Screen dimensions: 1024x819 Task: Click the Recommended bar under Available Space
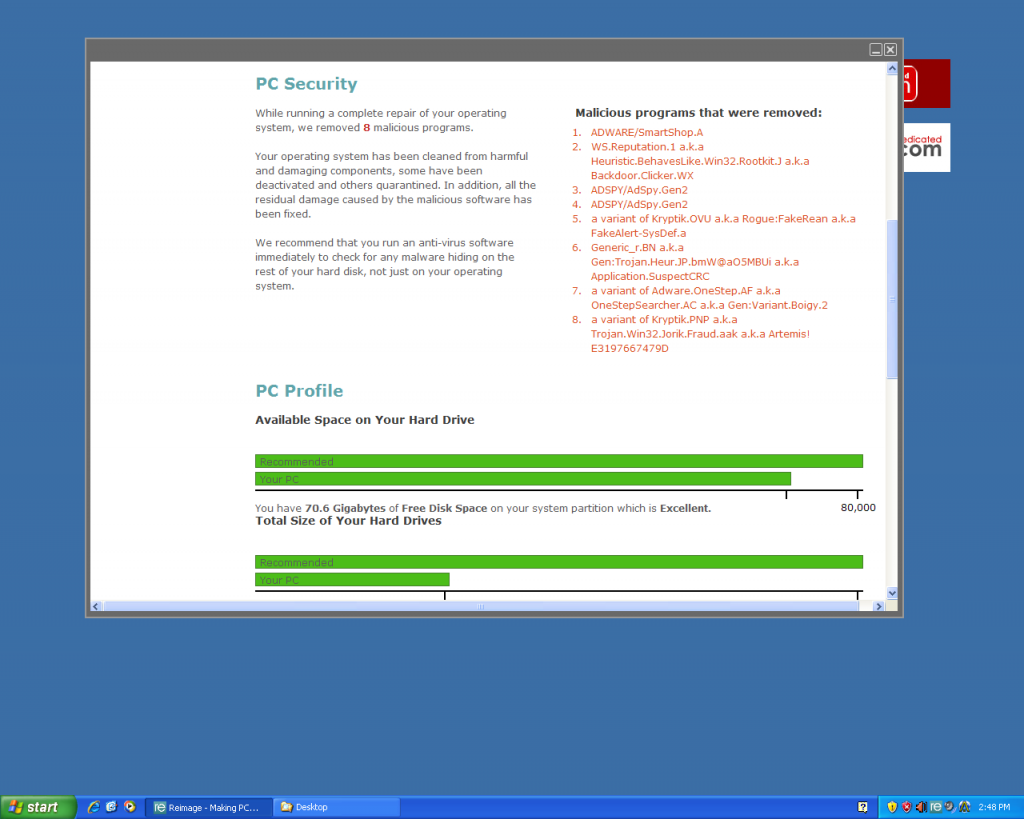point(559,461)
